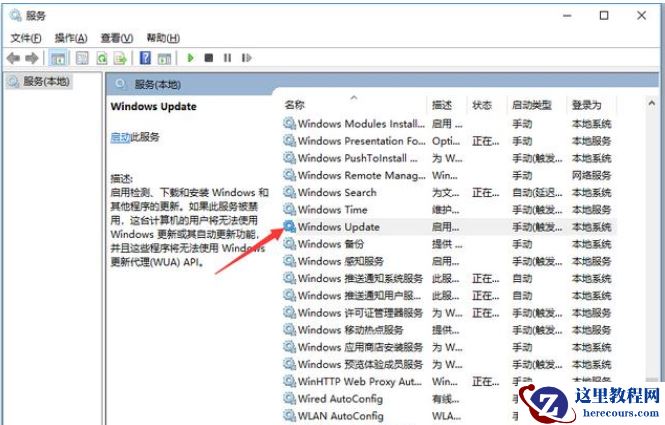The height and width of the screenshot is (425, 665).
Task: Click the scrollbar up arrow in services list
Action: (x=652, y=103)
